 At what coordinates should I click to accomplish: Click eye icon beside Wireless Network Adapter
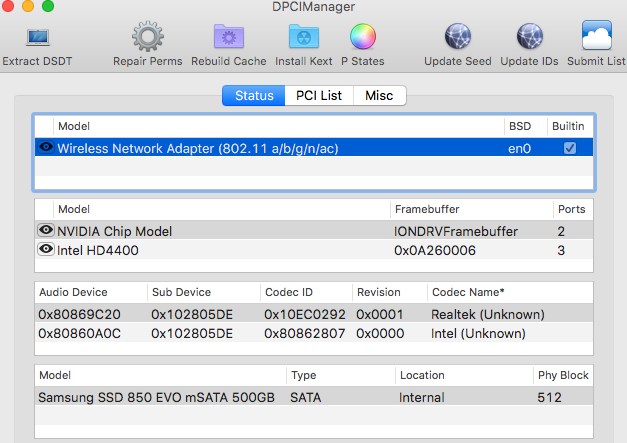click(x=45, y=148)
